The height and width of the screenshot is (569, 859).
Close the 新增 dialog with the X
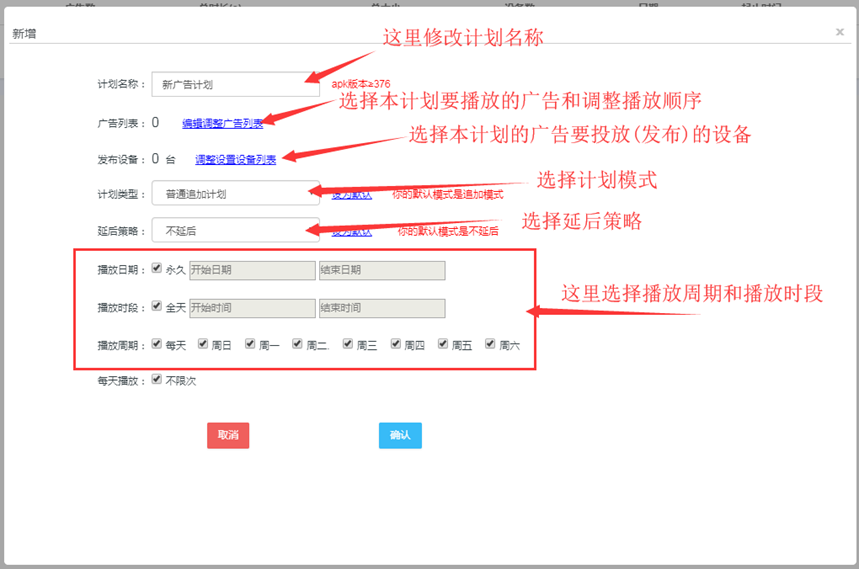pos(839,32)
